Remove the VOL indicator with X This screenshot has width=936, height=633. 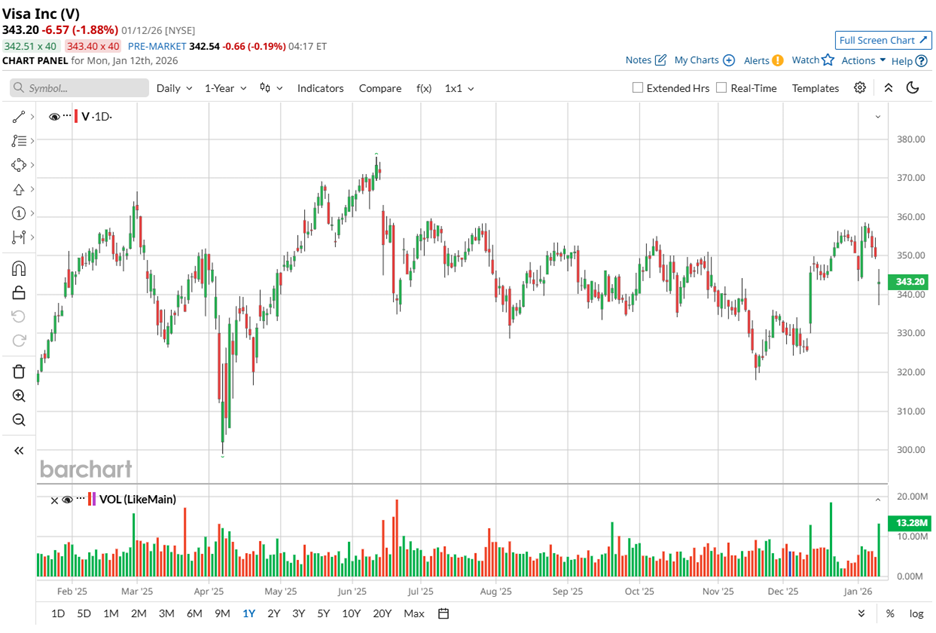(x=54, y=500)
